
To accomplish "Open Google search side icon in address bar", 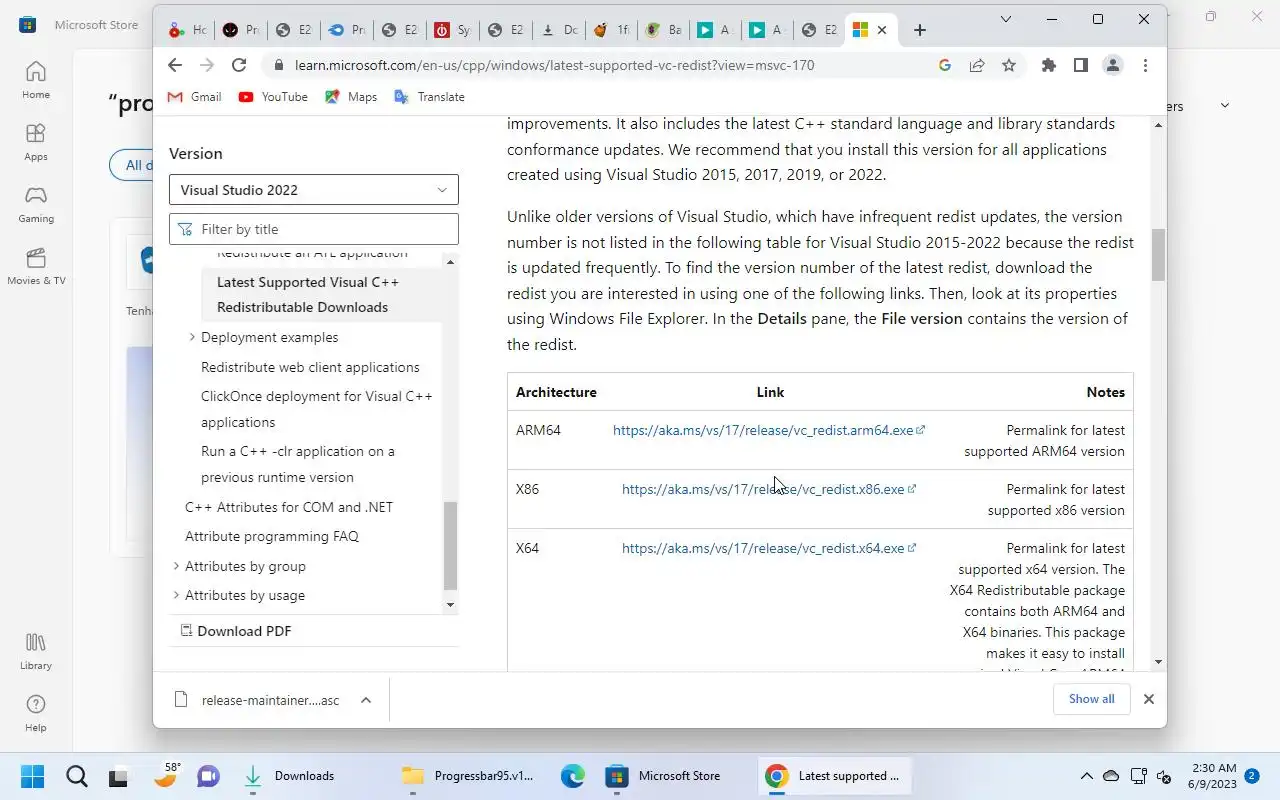I will click(944, 65).
